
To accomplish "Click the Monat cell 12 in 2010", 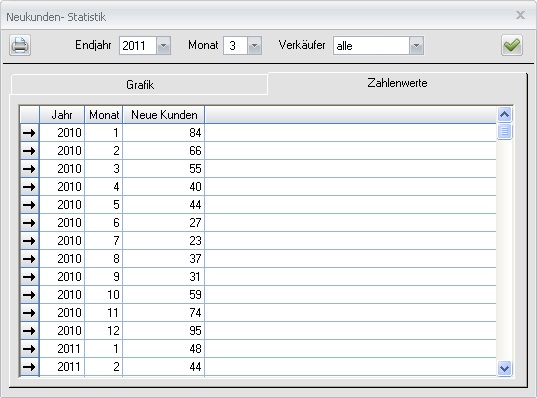I will tap(104, 331).
